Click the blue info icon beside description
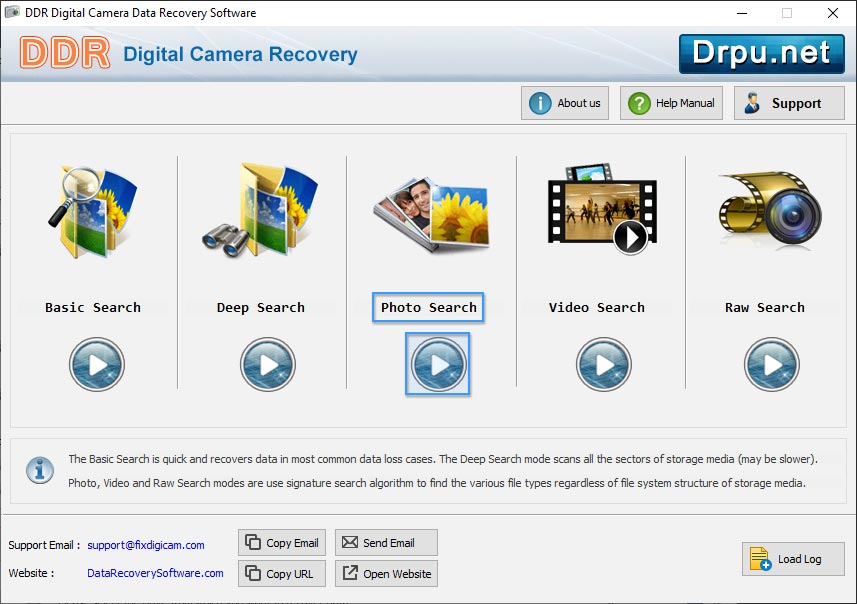This screenshot has width=857, height=604. tap(40, 470)
